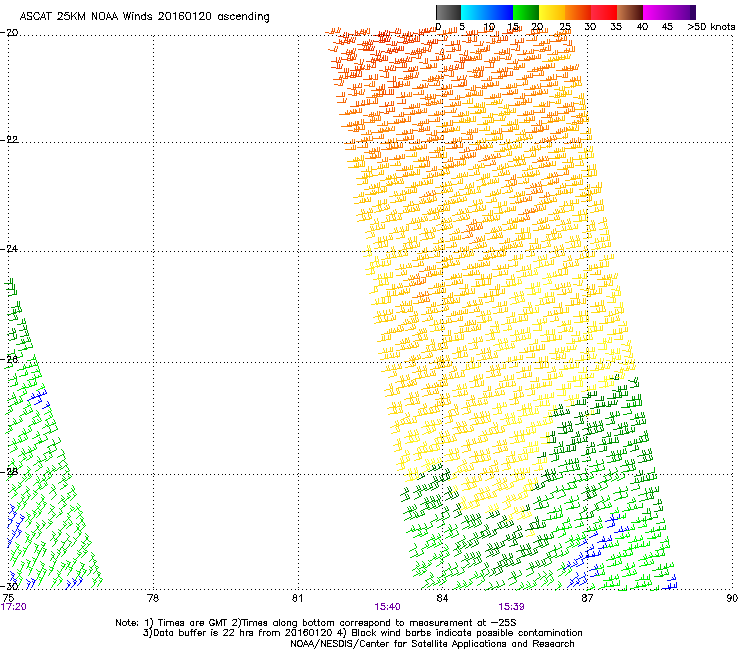Click the gray 0-5 knots color segment
Screen dimensions: 740x650
tap(448, 12)
